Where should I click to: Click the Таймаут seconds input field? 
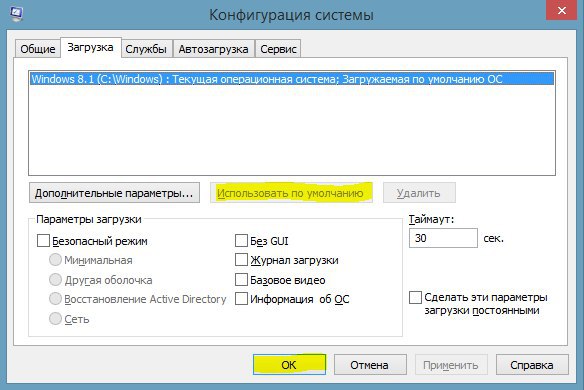[x=443, y=238]
